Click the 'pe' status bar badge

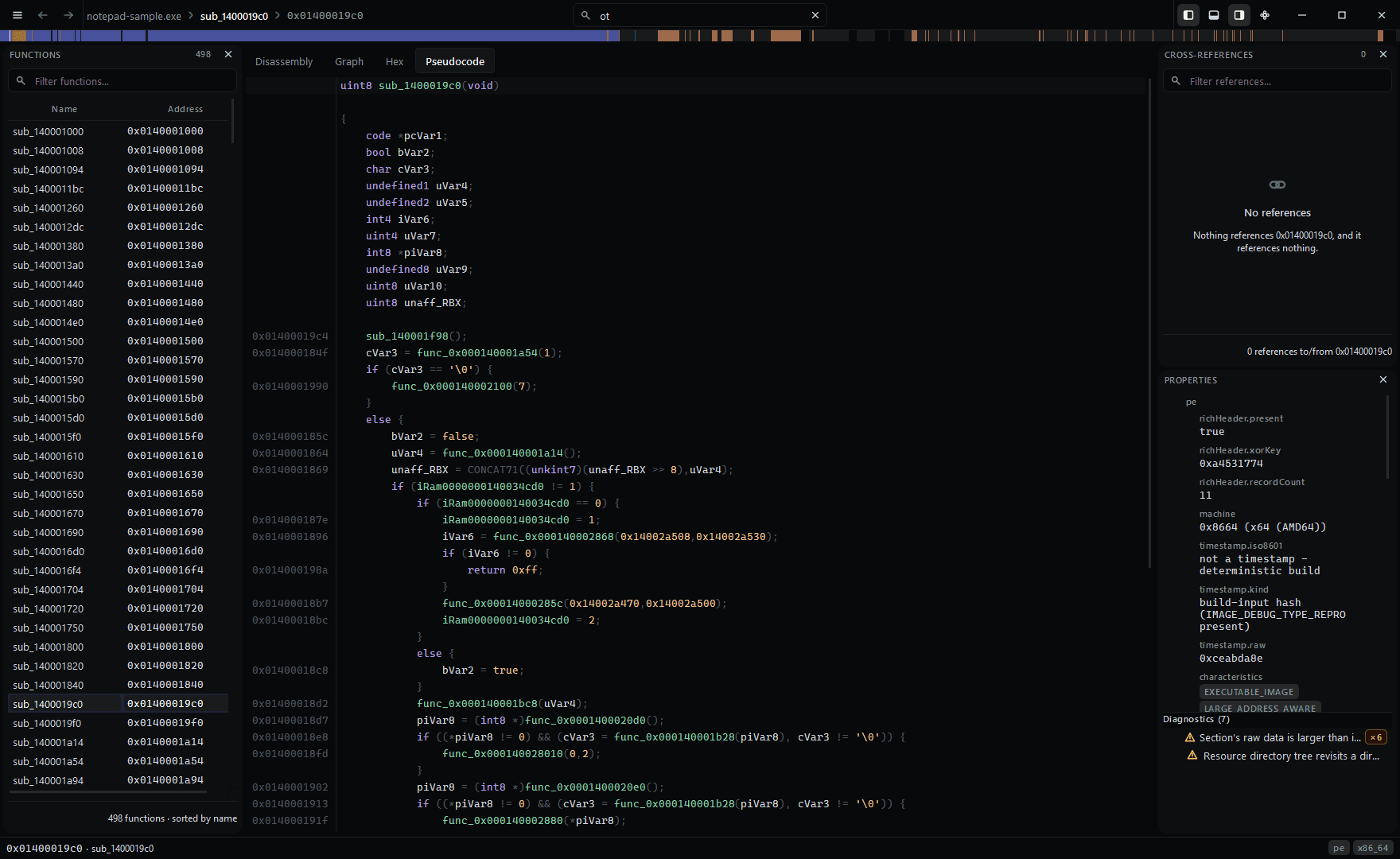tap(1339, 848)
